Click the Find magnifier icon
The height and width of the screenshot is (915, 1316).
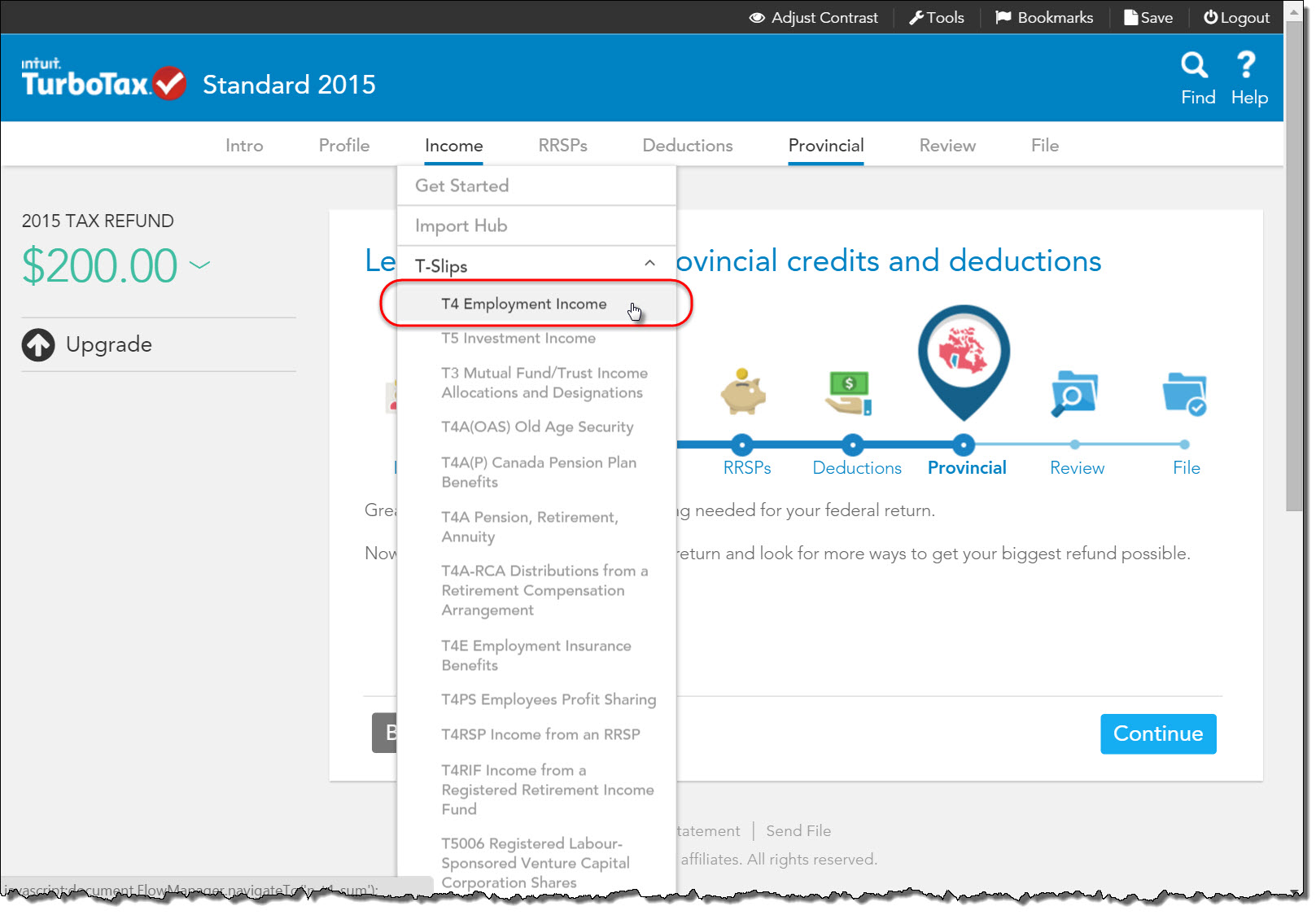1194,64
